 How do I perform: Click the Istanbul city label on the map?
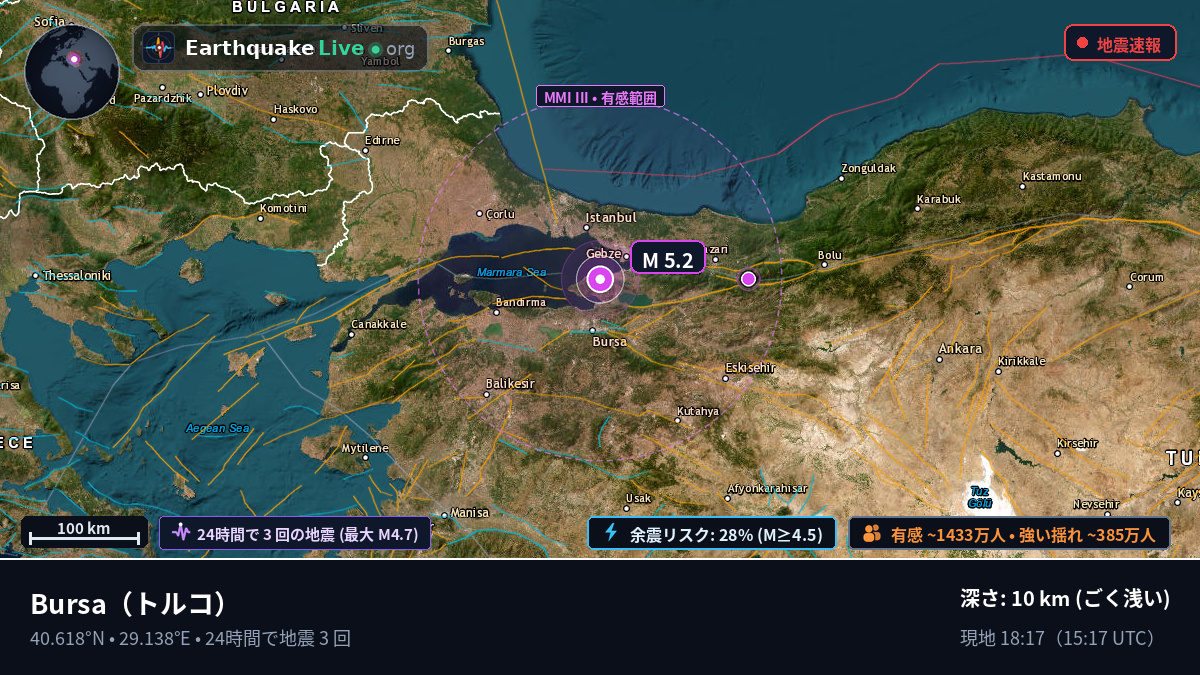click(x=610, y=217)
